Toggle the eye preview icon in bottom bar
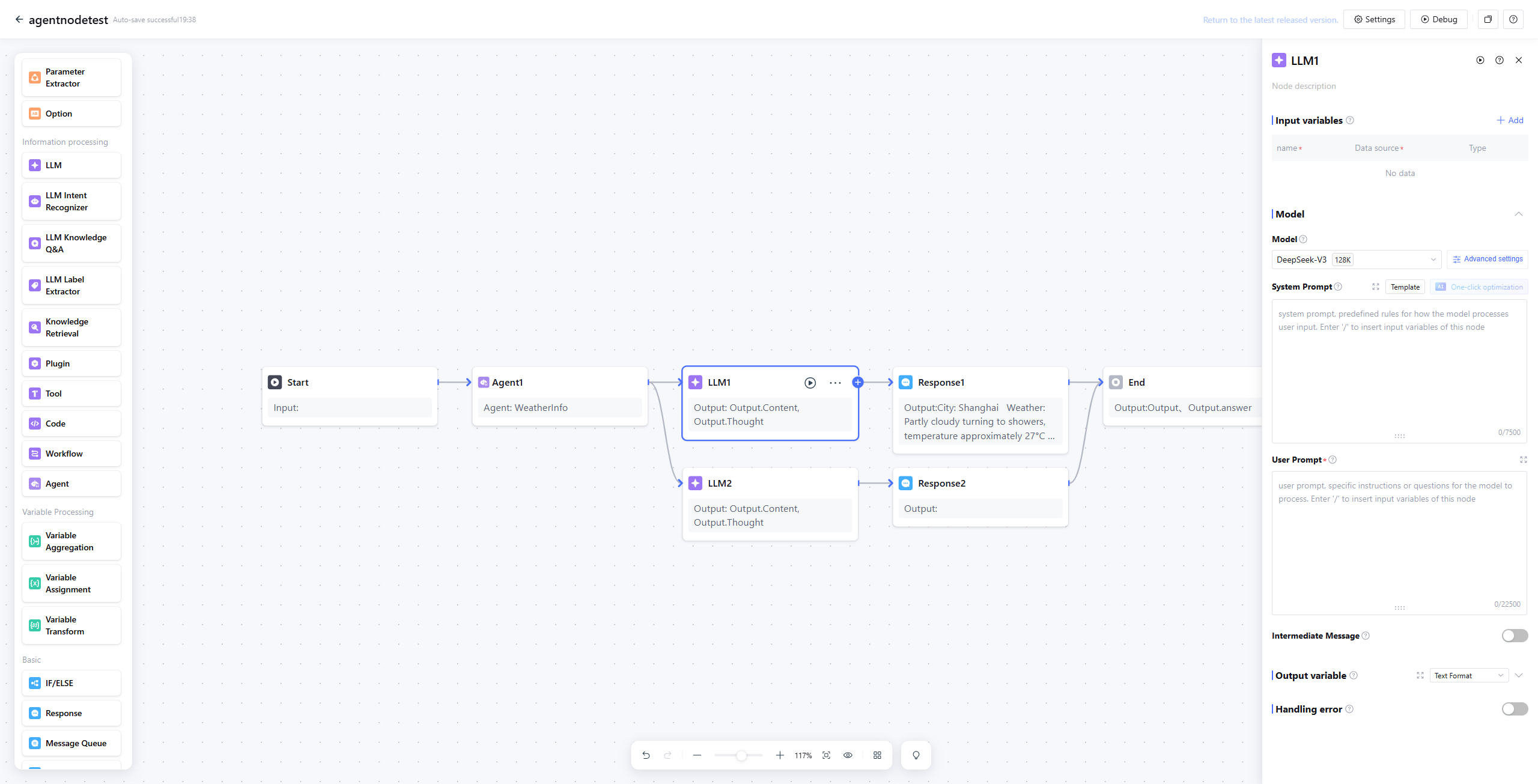This screenshot has width=1538, height=784. pyautogui.click(x=848, y=755)
